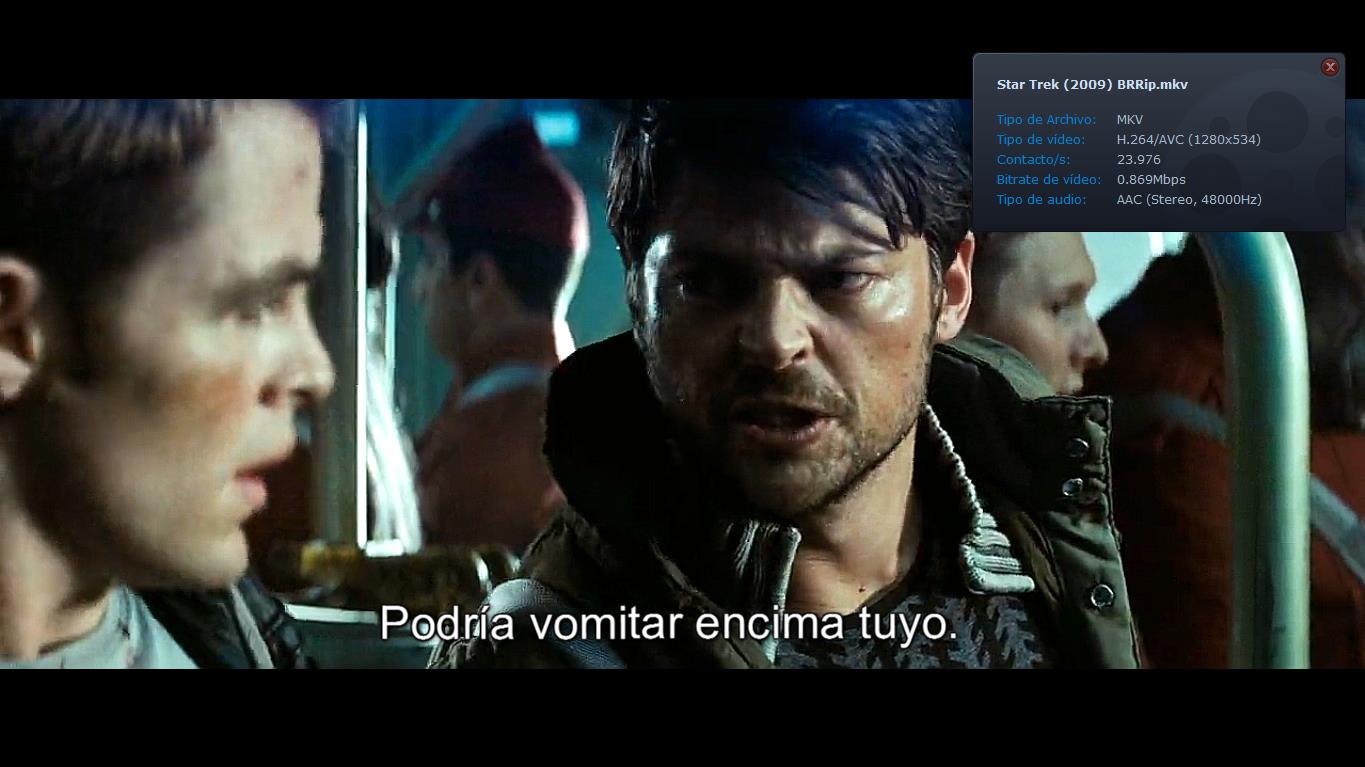This screenshot has width=1365, height=767.
Task: Click the Bitrate de vídeo label
Action: (x=1049, y=180)
